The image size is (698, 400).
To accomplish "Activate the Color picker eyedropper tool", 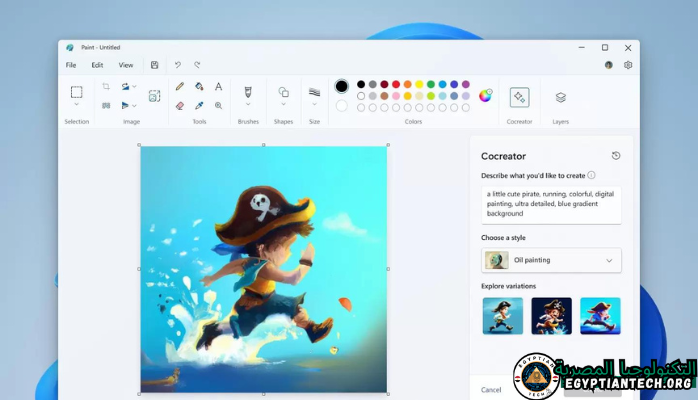I will click(x=199, y=105).
